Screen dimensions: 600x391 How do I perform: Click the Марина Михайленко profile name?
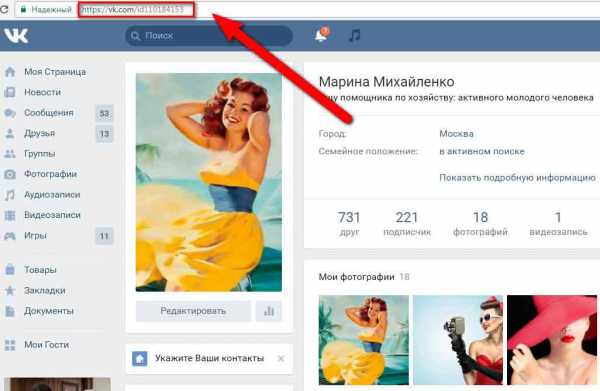386,81
